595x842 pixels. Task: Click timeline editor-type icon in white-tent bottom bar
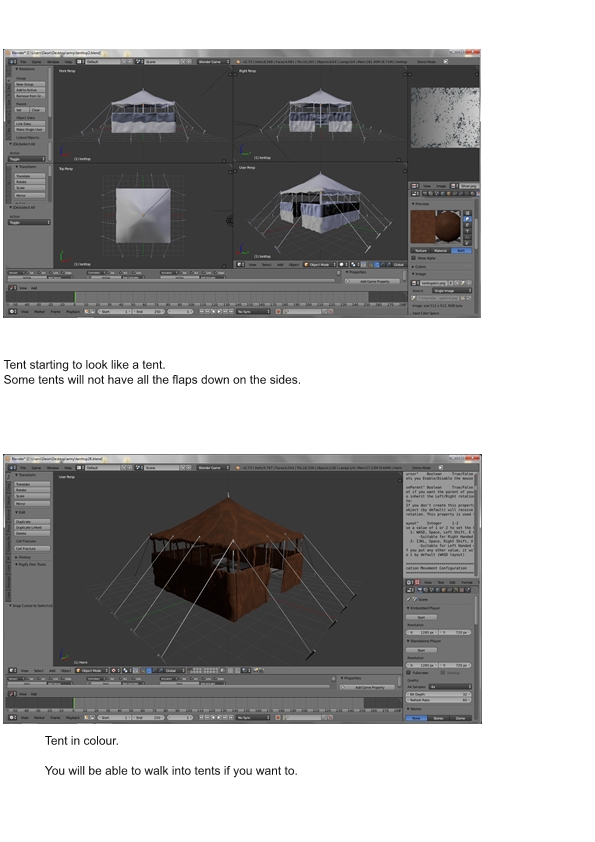point(13,311)
